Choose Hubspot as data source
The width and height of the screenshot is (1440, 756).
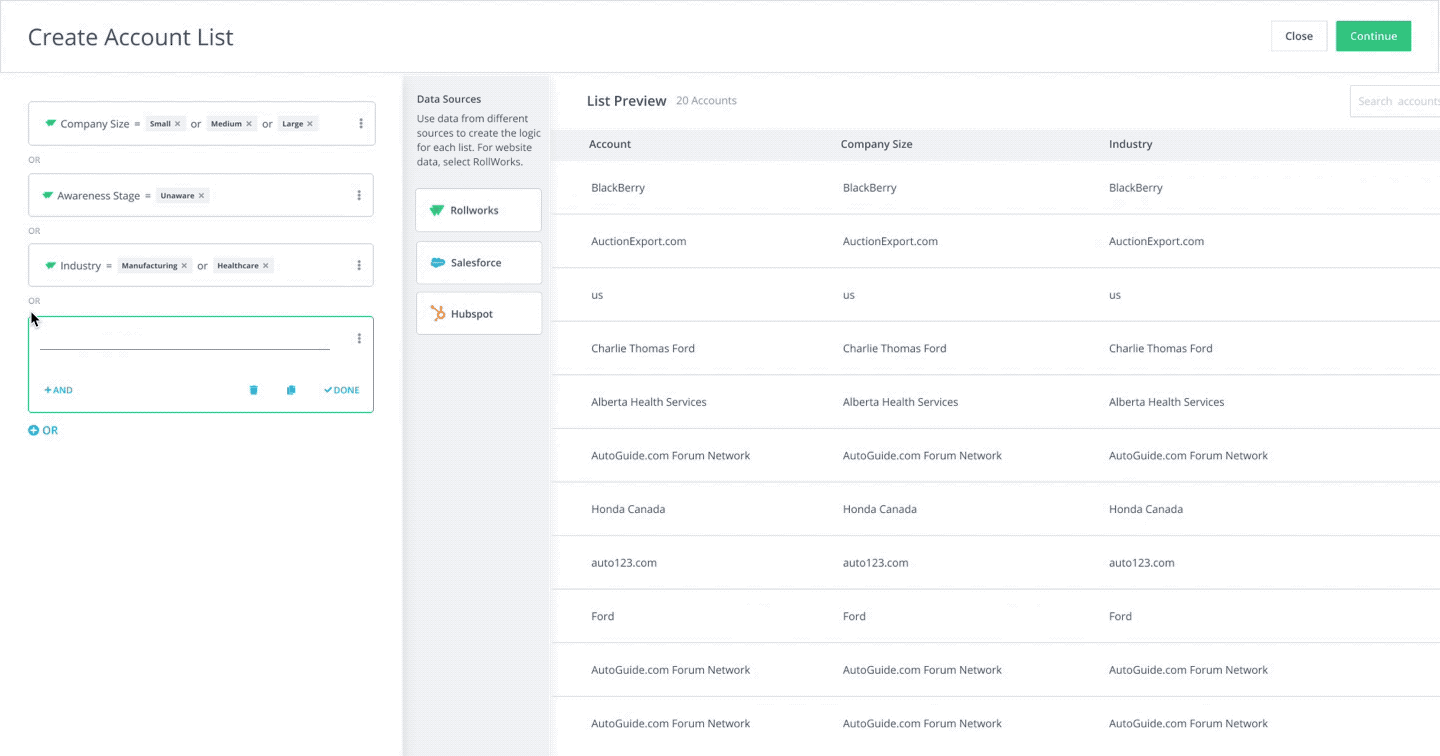tap(479, 314)
